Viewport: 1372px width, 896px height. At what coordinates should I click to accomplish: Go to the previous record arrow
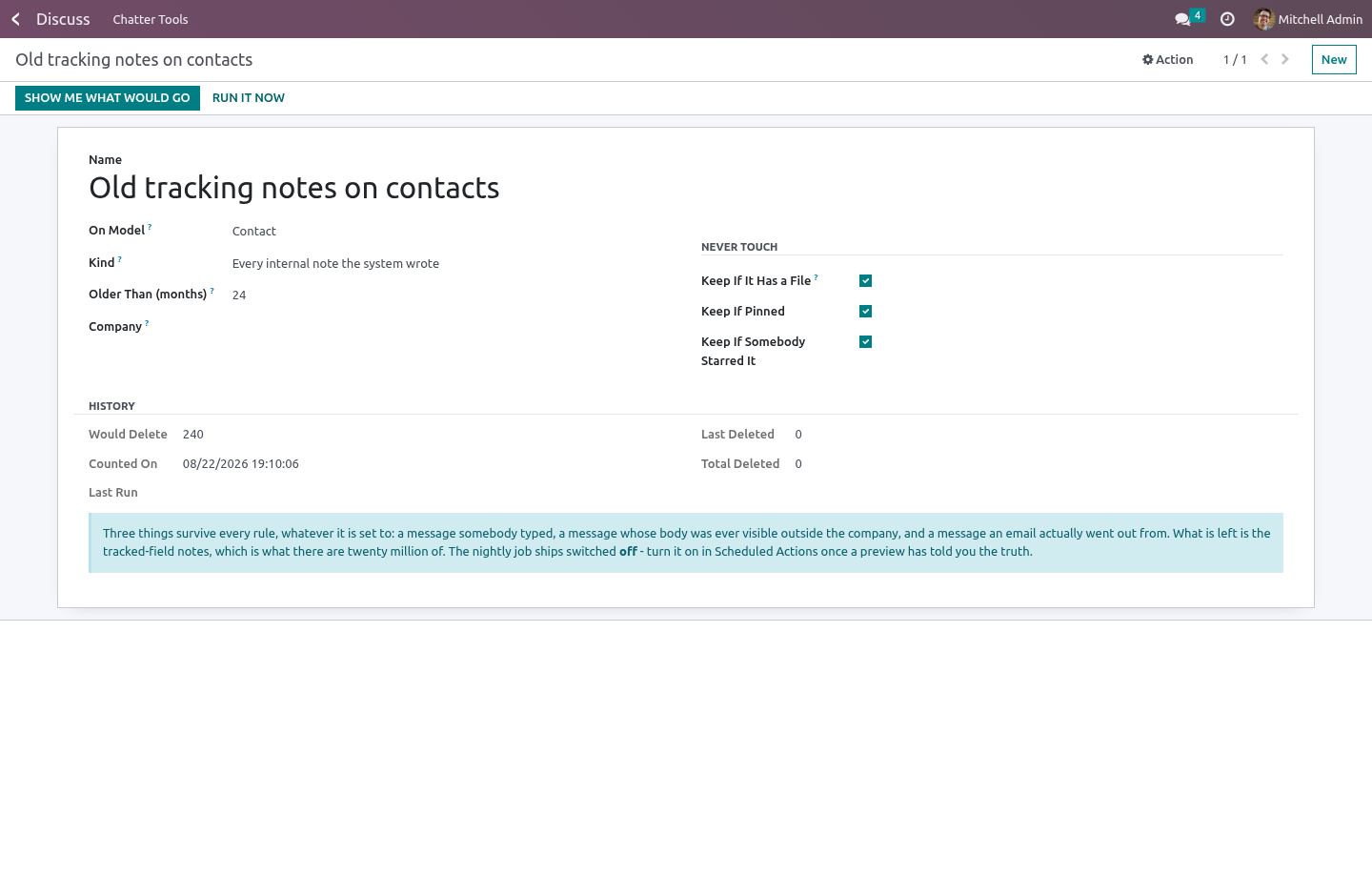pyautogui.click(x=1264, y=59)
